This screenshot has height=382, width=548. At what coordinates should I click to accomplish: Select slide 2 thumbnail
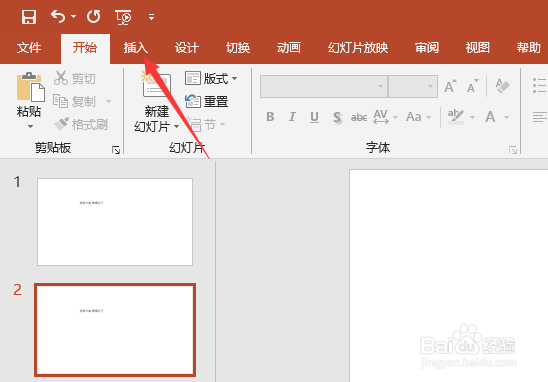tap(115, 330)
